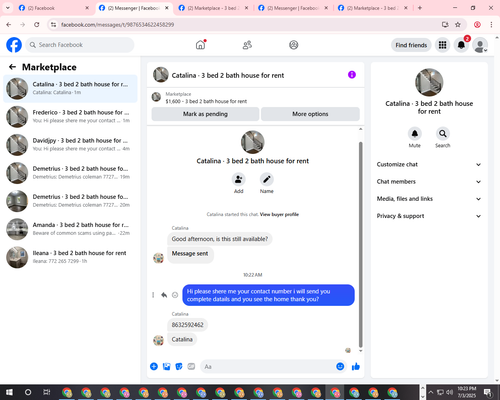Open a new browser tab
The image size is (500, 400).
pos(420,8)
